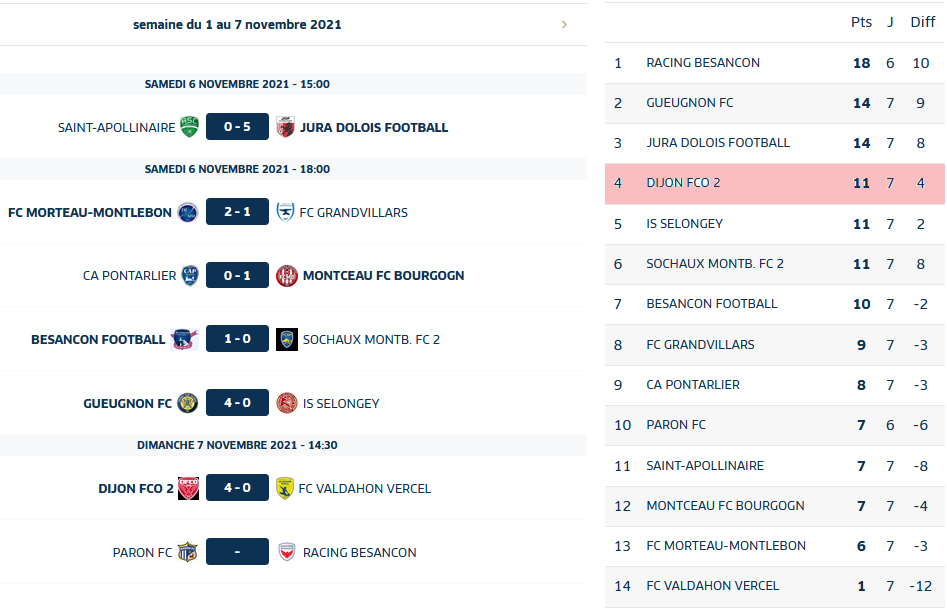The width and height of the screenshot is (947, 609).
Task: Open the 0 - 5 score match details
Action: coord(237,127)
